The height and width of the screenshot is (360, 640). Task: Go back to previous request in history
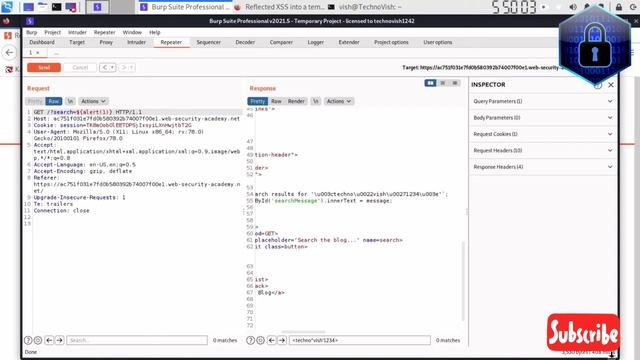[104, 67]
